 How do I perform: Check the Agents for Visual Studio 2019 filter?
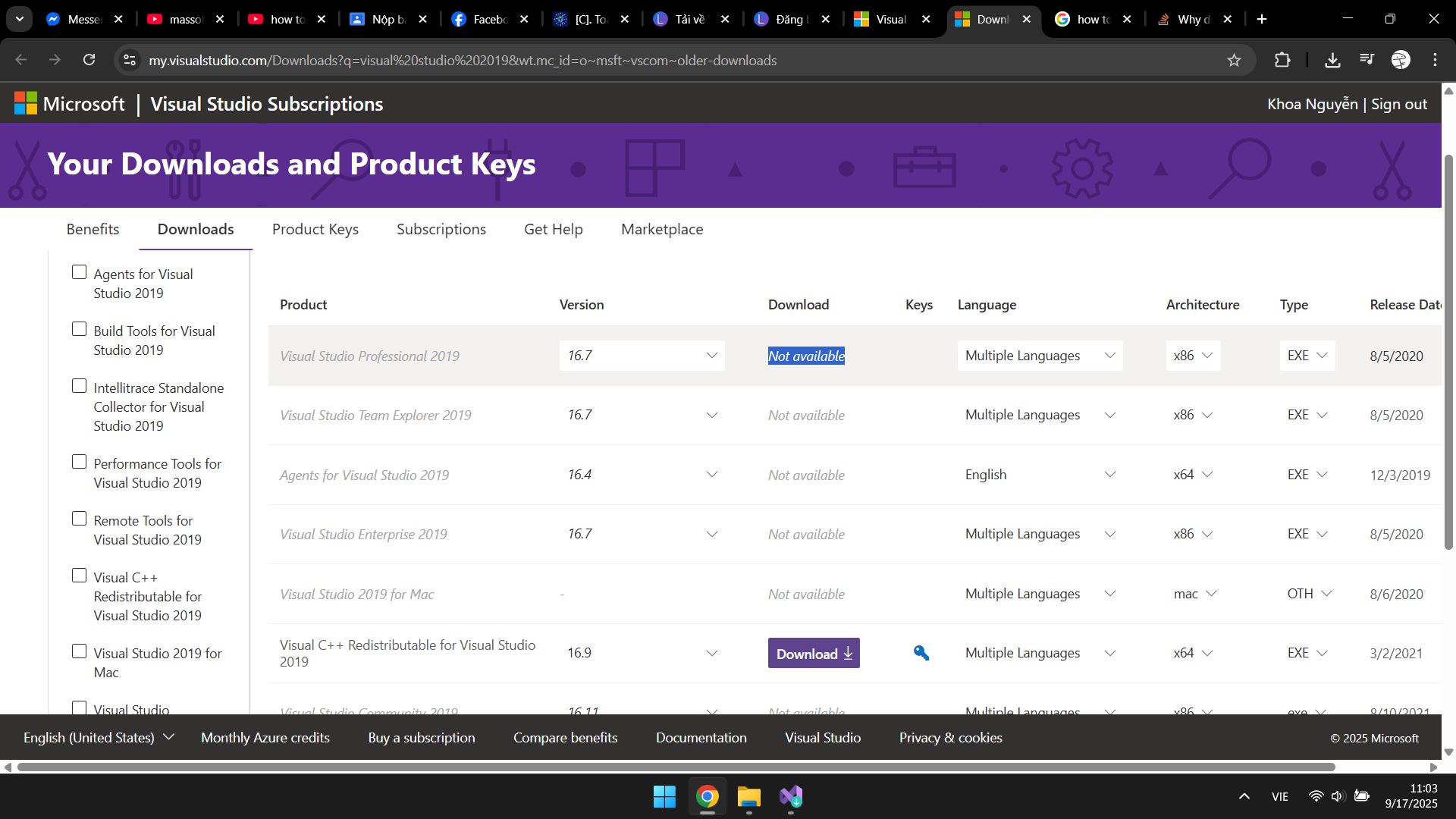click(x=79, y=271)
